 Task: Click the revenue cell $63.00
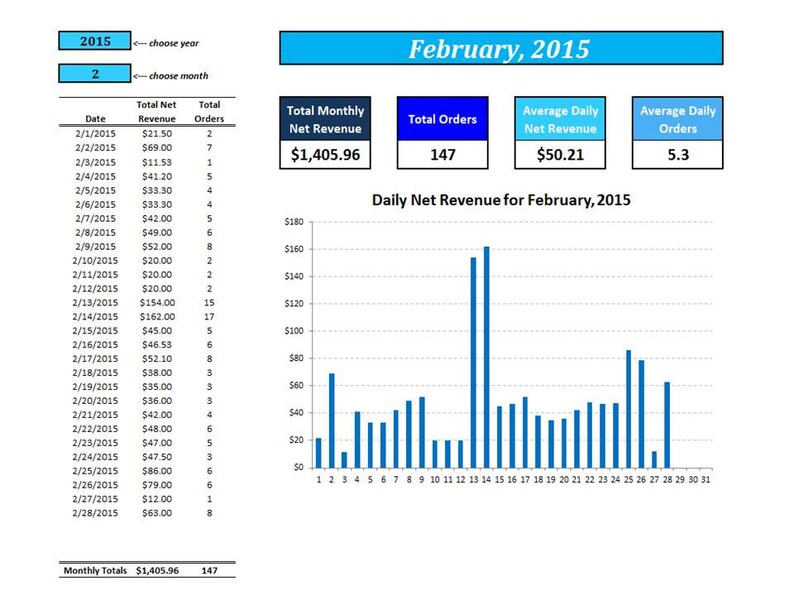click(x=157, y=513)
